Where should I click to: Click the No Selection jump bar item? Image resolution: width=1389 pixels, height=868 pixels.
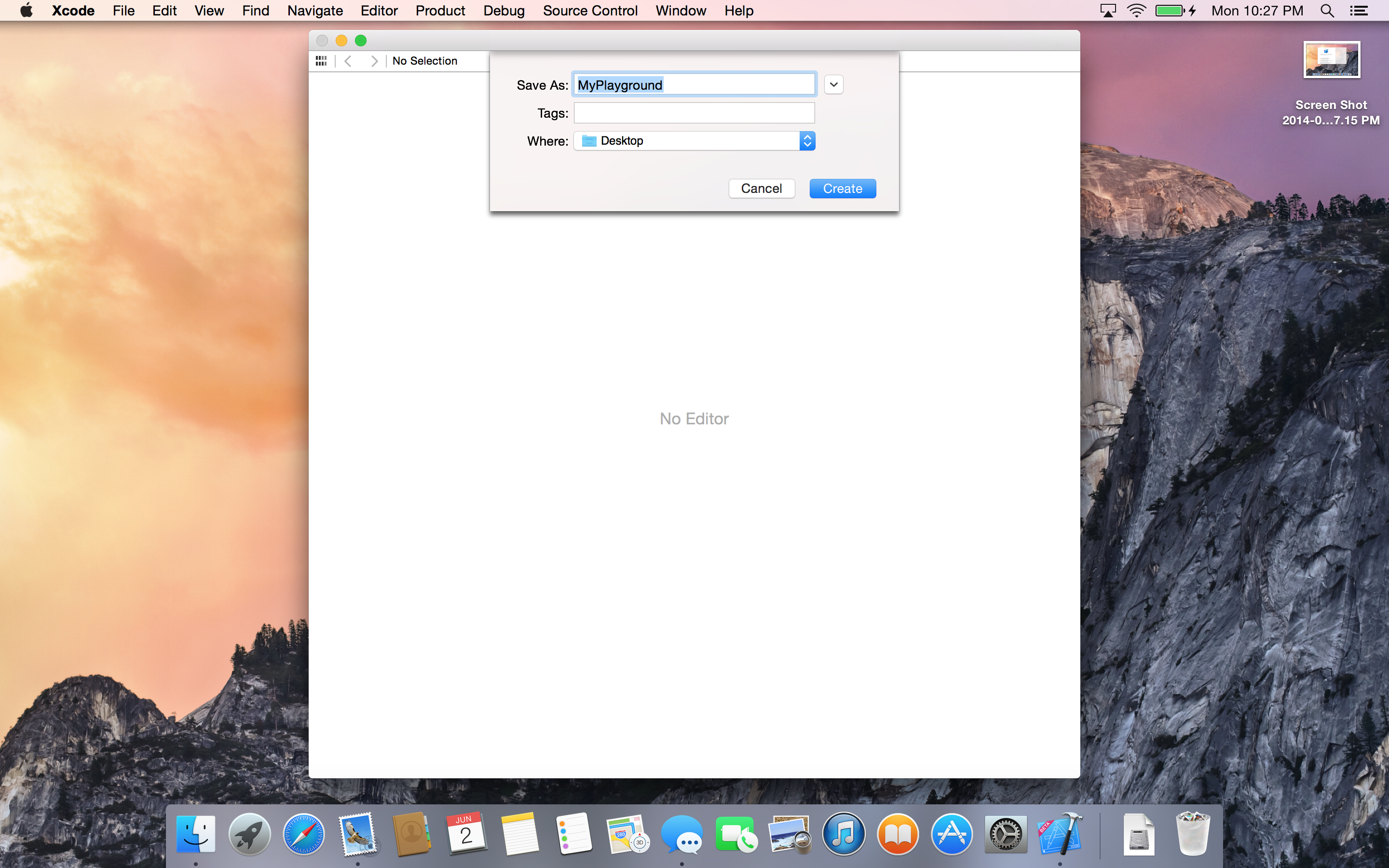425,61
